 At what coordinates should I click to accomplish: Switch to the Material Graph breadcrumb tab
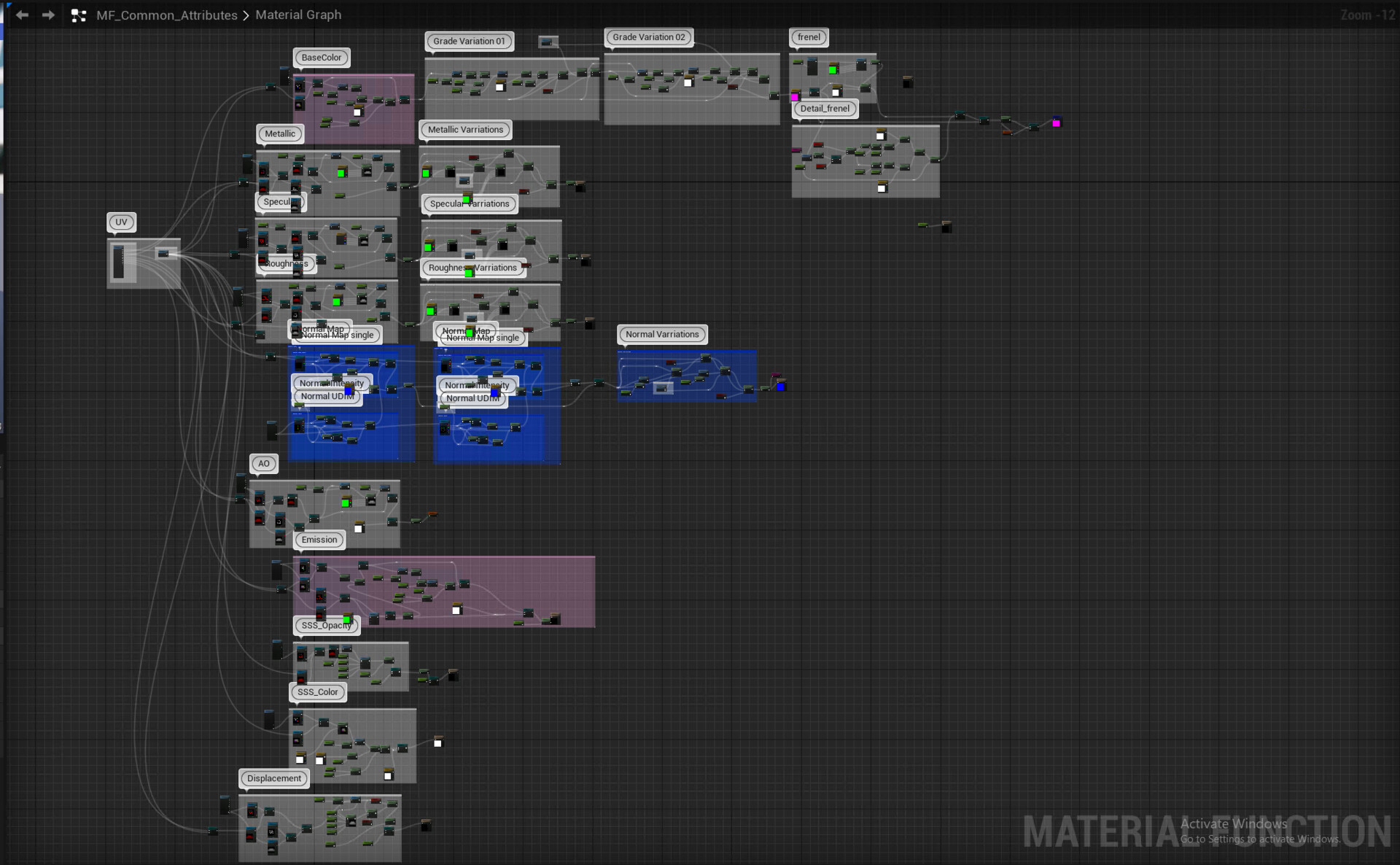point(297,15)
